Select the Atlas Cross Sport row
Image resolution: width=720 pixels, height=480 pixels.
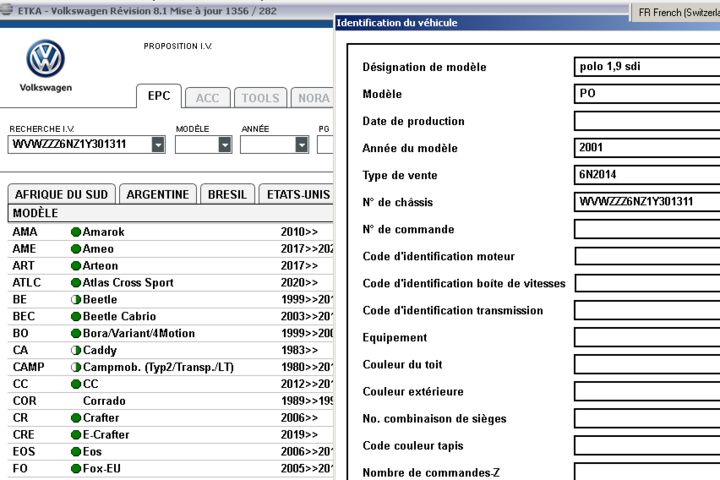pos(170,282)
